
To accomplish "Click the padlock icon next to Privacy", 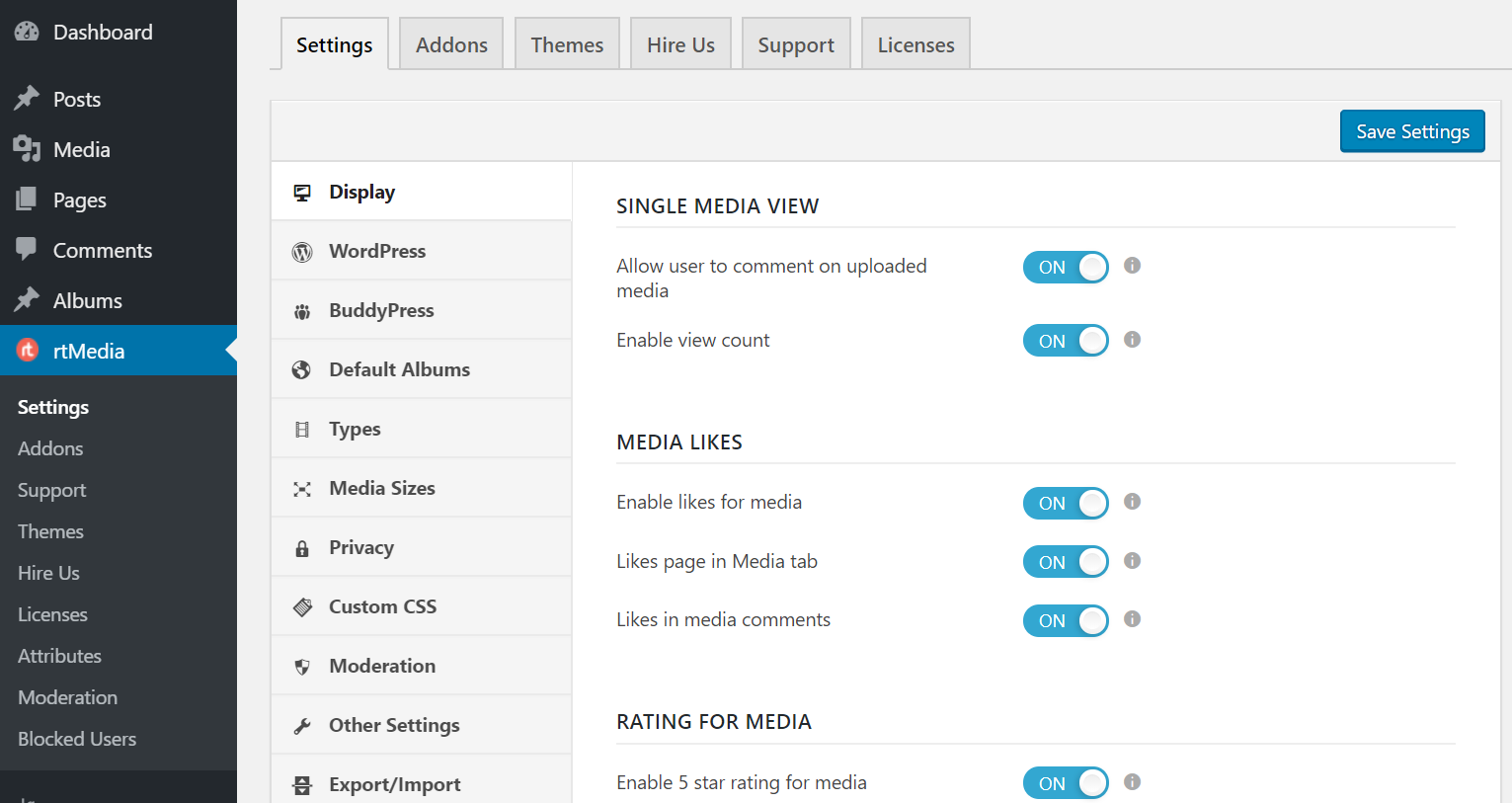I will [302, 546].
